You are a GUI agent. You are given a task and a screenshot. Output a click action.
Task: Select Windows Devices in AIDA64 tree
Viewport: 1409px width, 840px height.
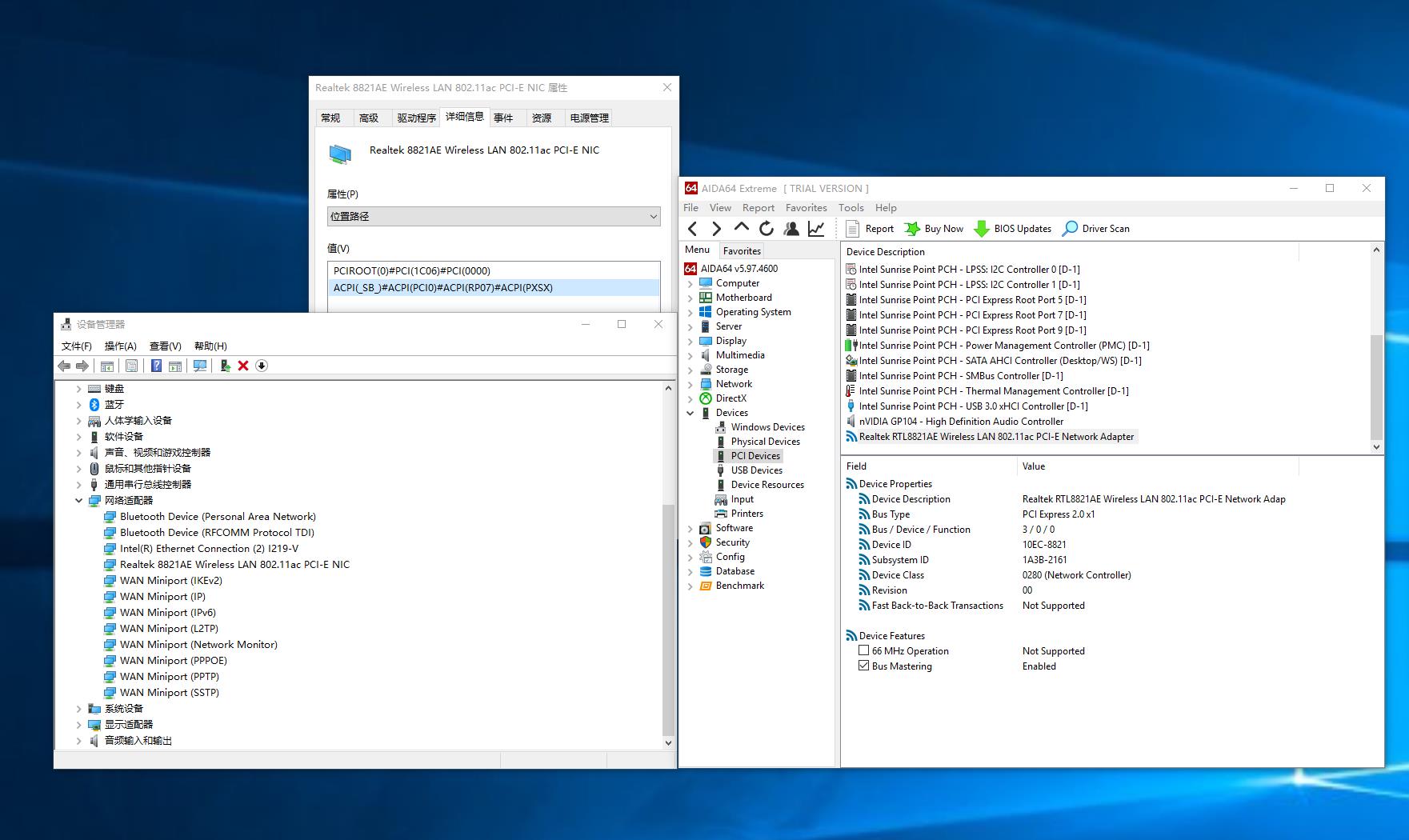tap(767, 427)
